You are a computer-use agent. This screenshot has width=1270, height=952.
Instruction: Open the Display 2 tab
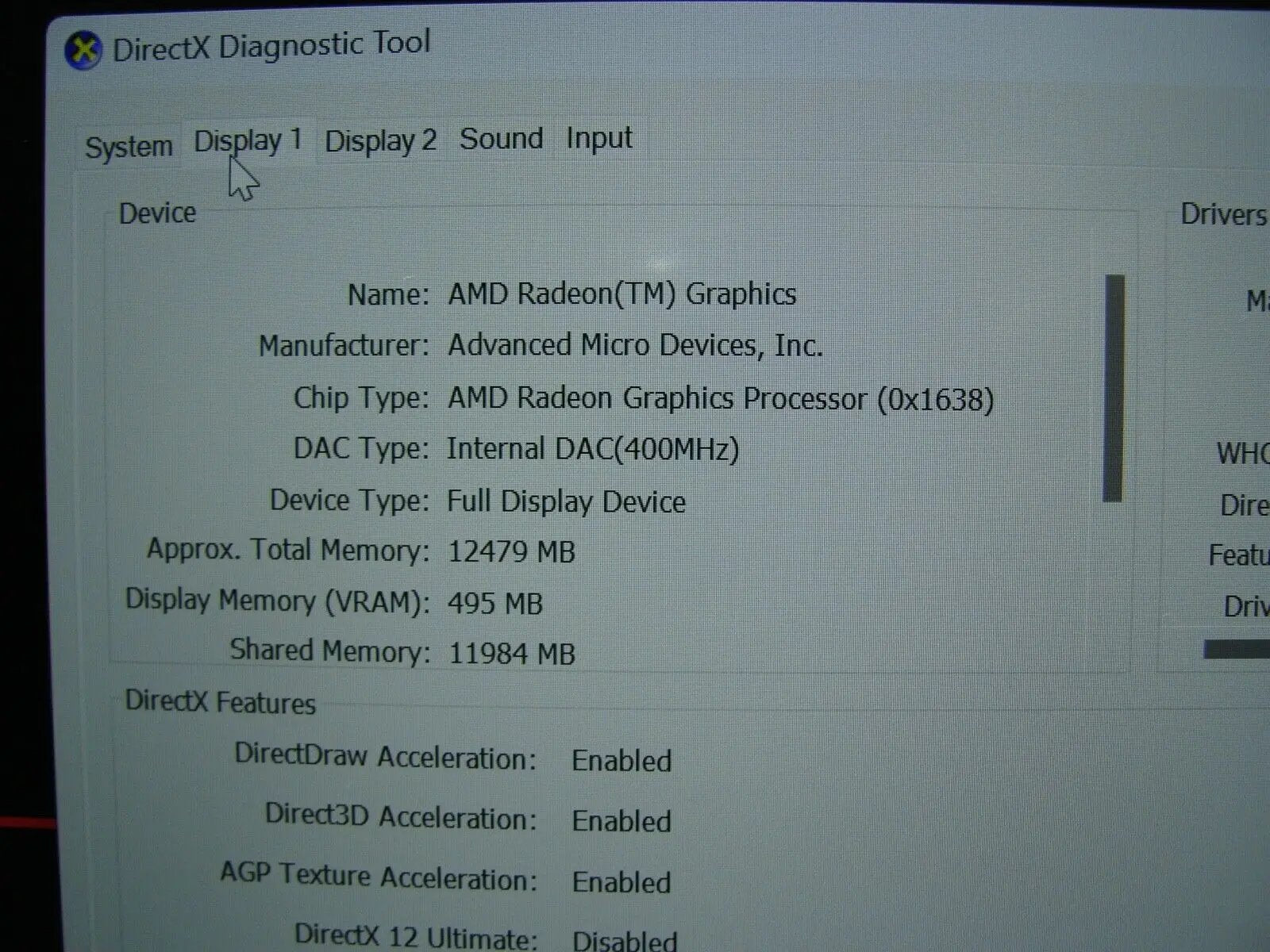click(x=380, y=140)
